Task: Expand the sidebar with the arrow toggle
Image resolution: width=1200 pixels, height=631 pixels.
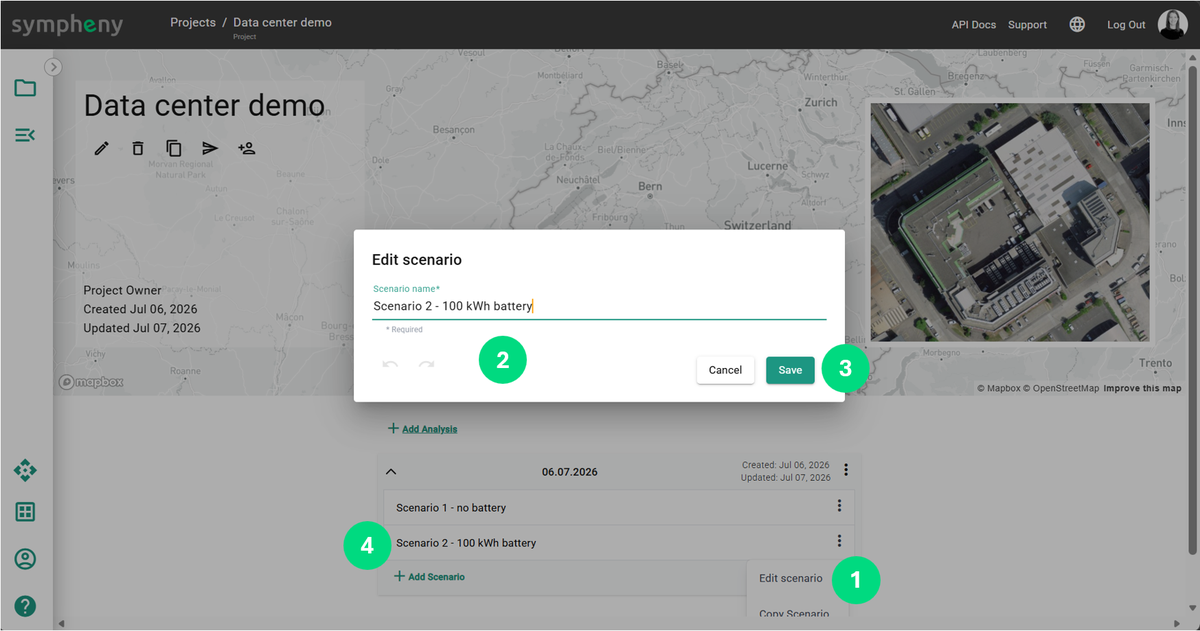Action: point(54,66)
